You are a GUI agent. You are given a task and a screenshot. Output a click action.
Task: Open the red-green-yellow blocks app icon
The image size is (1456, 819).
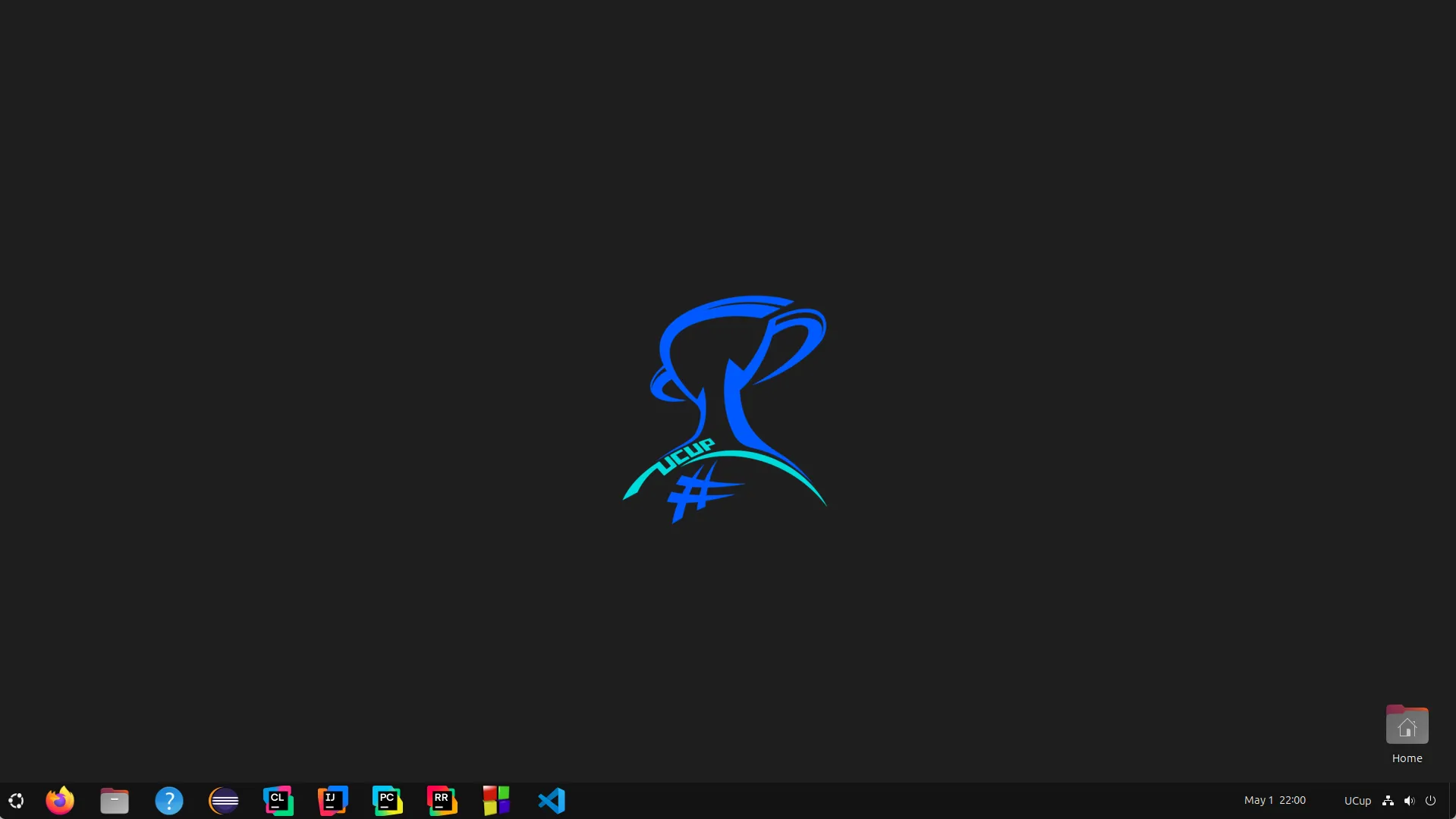pyautogui.click(x=497, y=801)
